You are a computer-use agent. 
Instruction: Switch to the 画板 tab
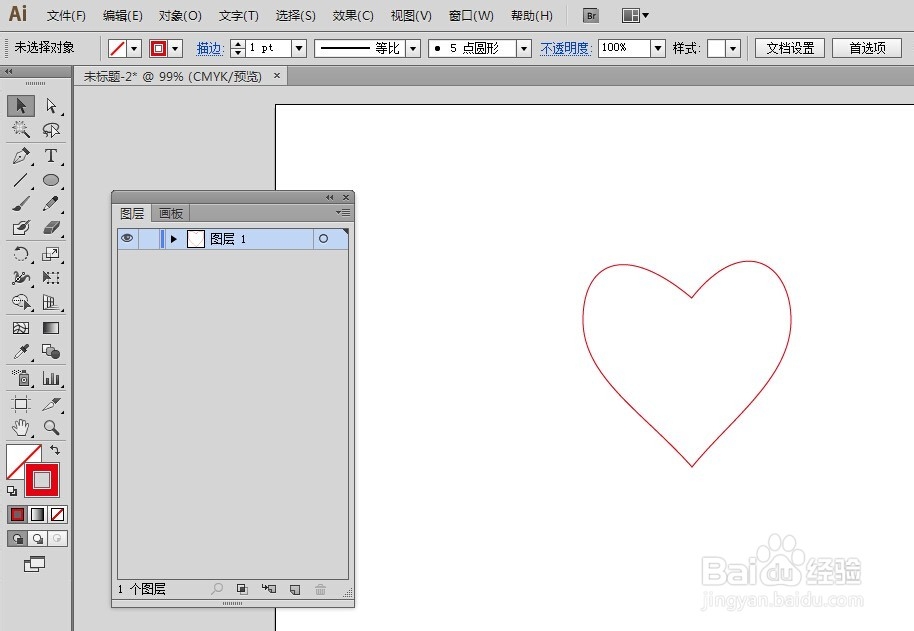tap(171, 213)
